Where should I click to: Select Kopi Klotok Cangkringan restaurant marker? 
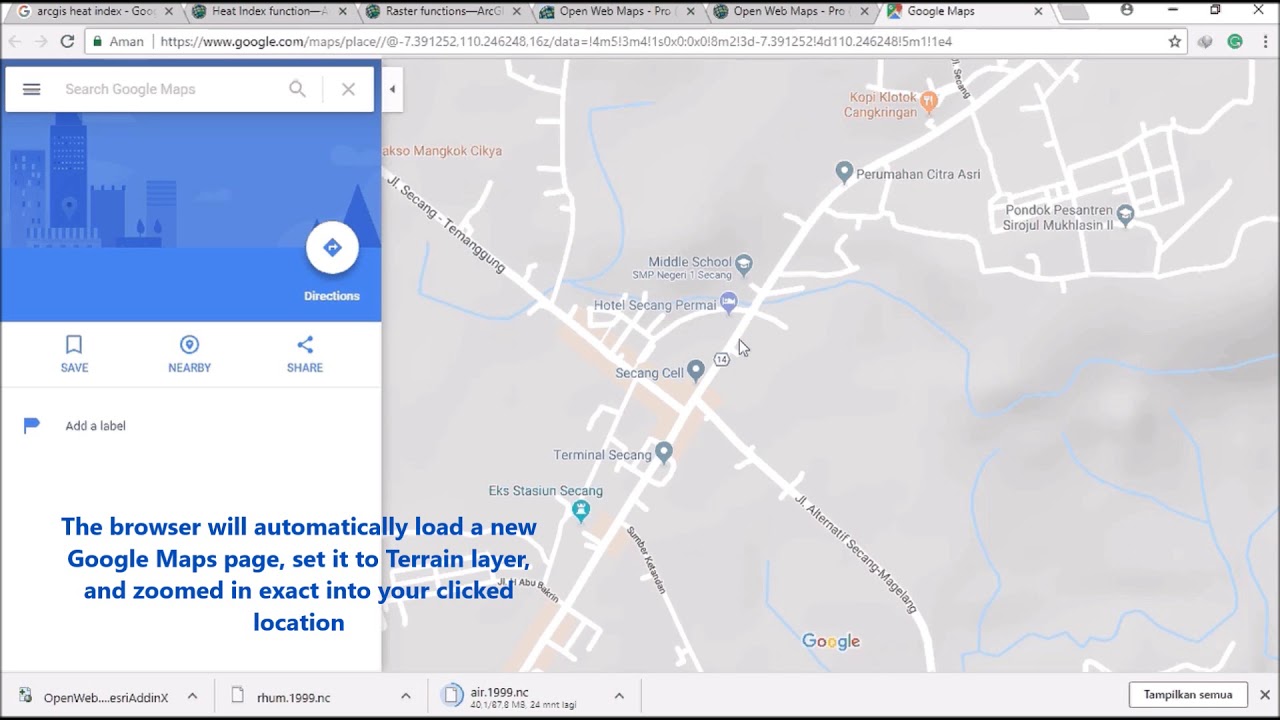[x=928, y=100]
